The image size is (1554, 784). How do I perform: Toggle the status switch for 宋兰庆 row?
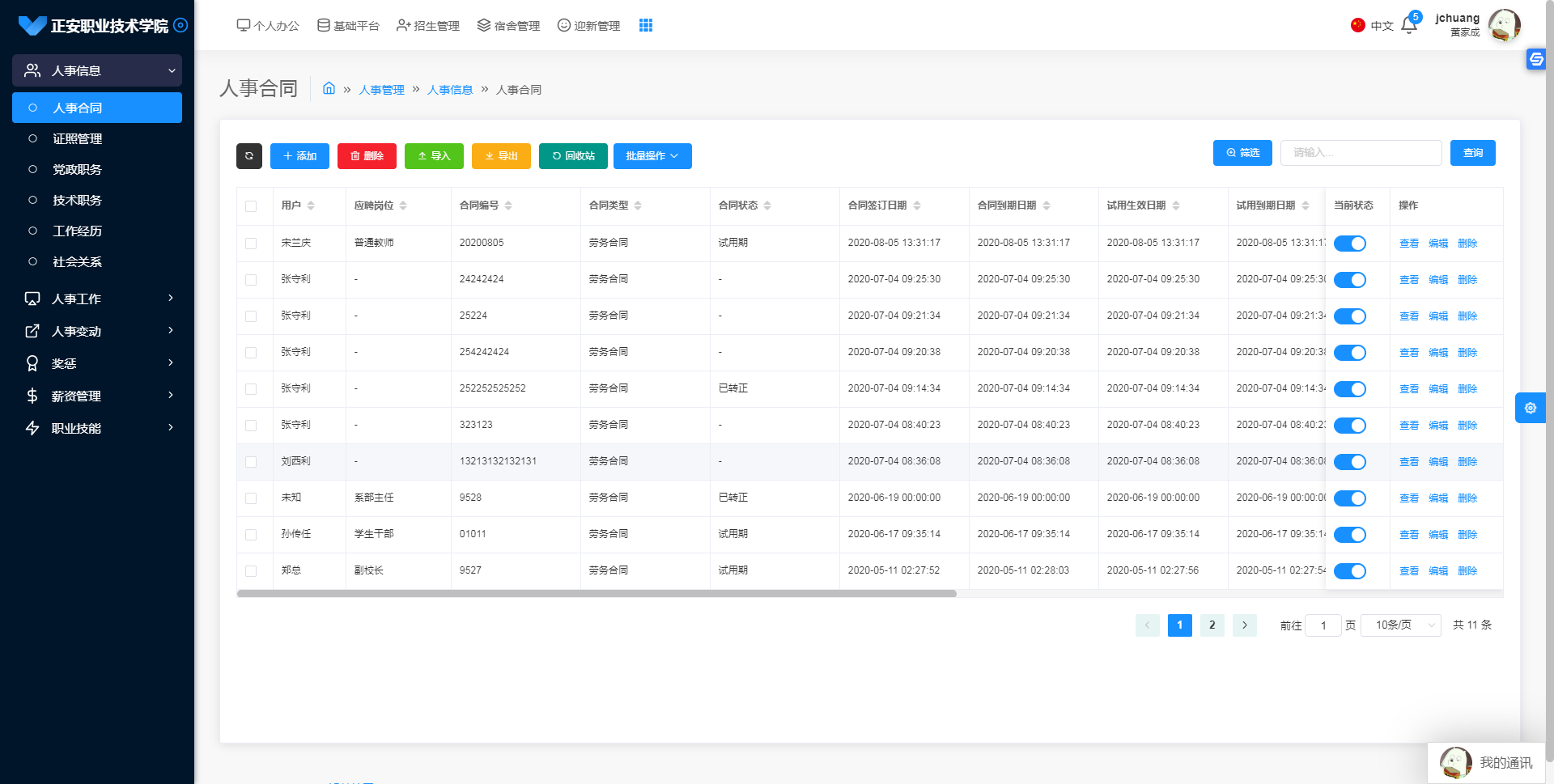pos(1349,244)
